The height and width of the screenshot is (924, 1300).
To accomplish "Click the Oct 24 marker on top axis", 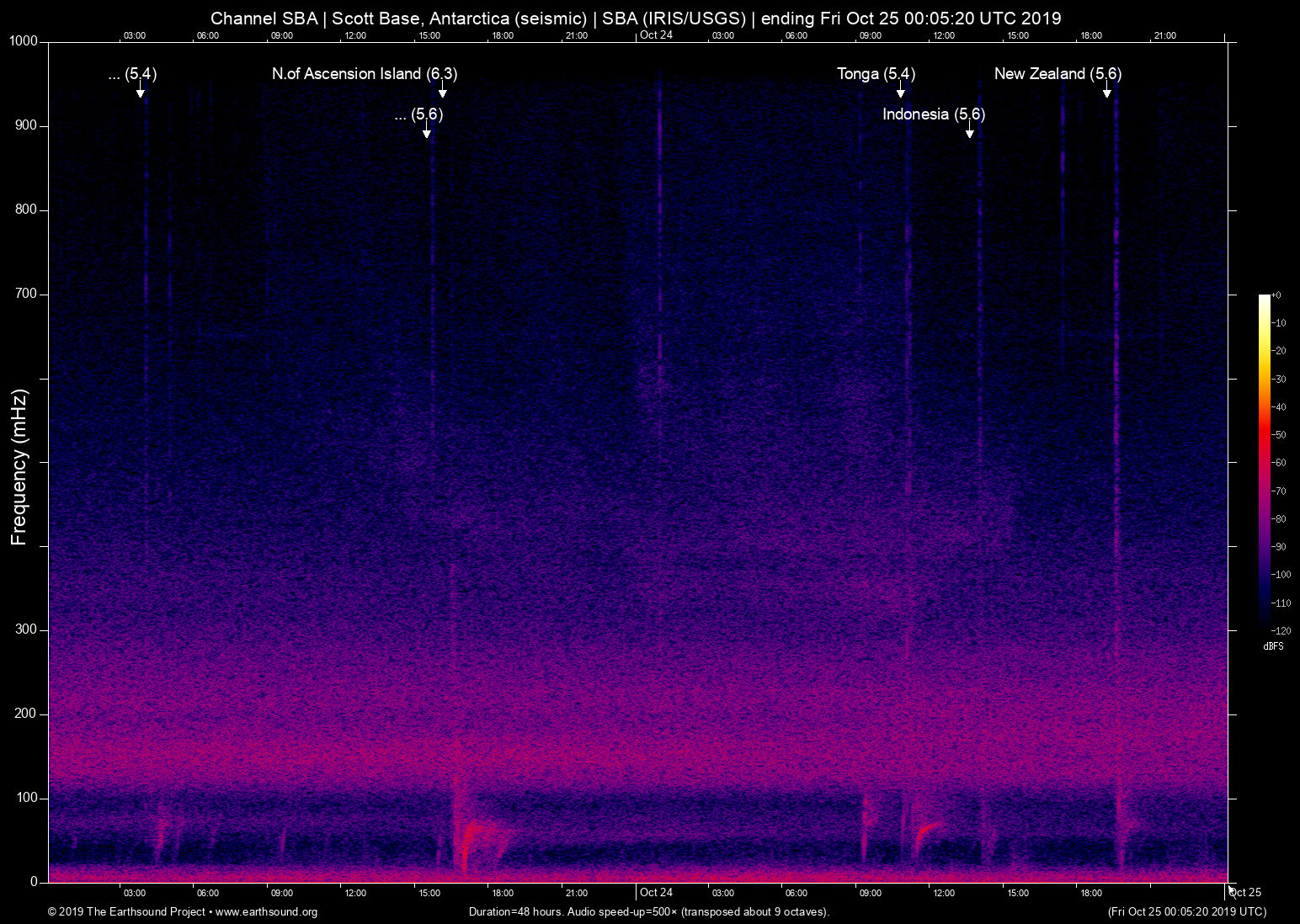I will (658, 35).
